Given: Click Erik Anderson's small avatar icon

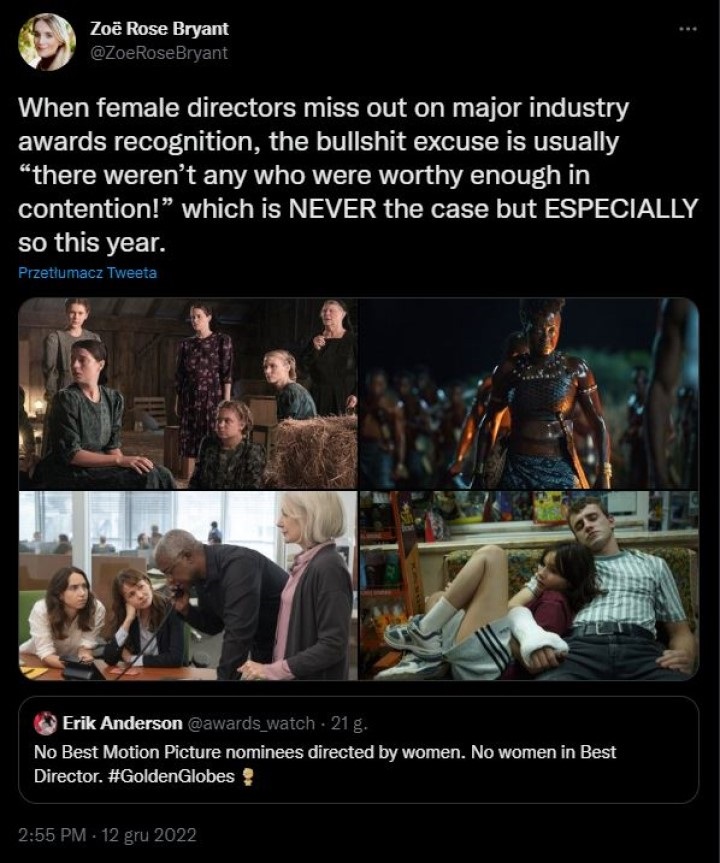Looking at the screenshot, I should [45, 723].
